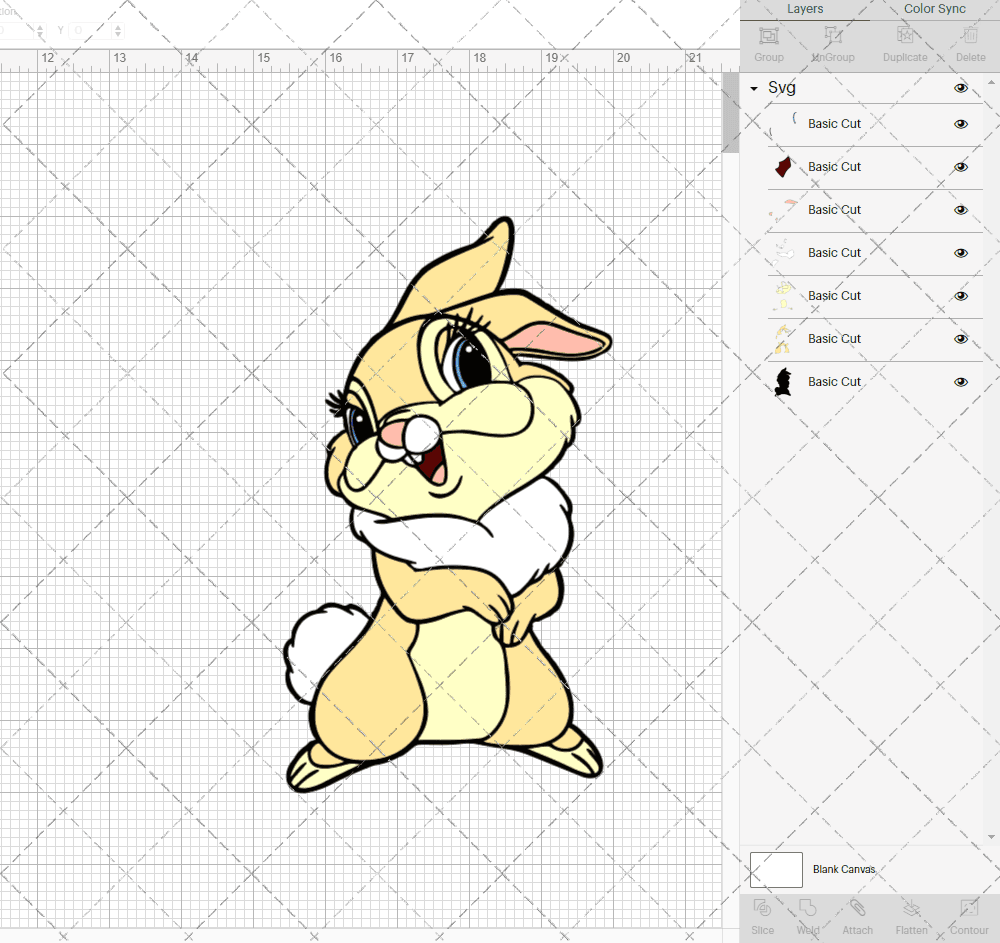Switch to the Color Sync tab
The width and height of the screenshot is (1000, 943).
click(x=934, y=9)
